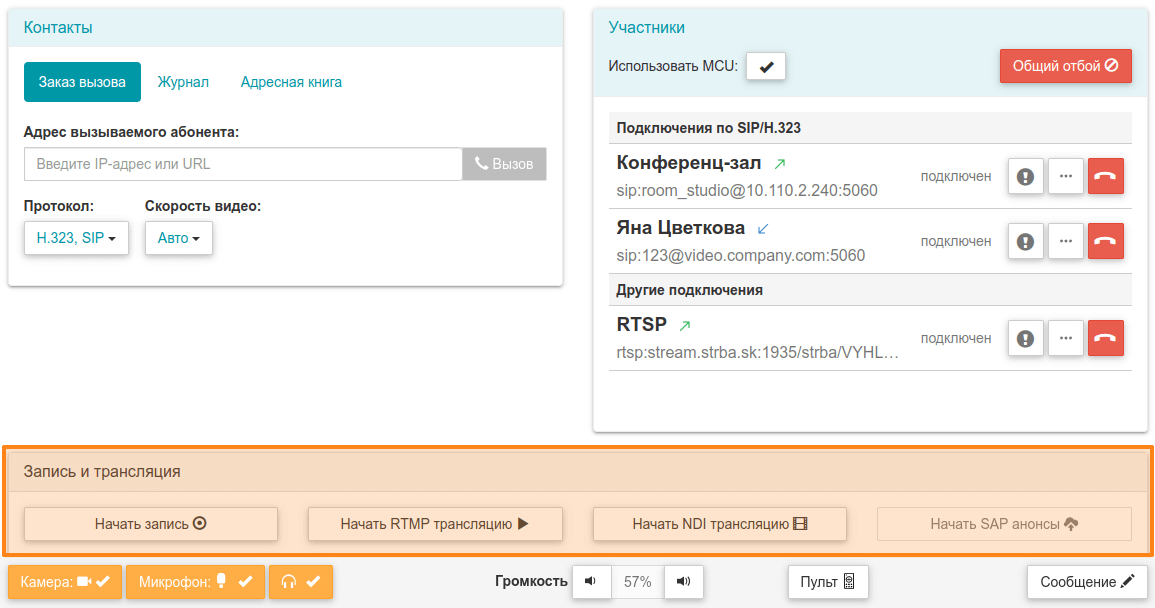Open the Сообщение message editor
This screenshot has width=1155, height=608.
pyautogui.click(x=1087, y=581)
